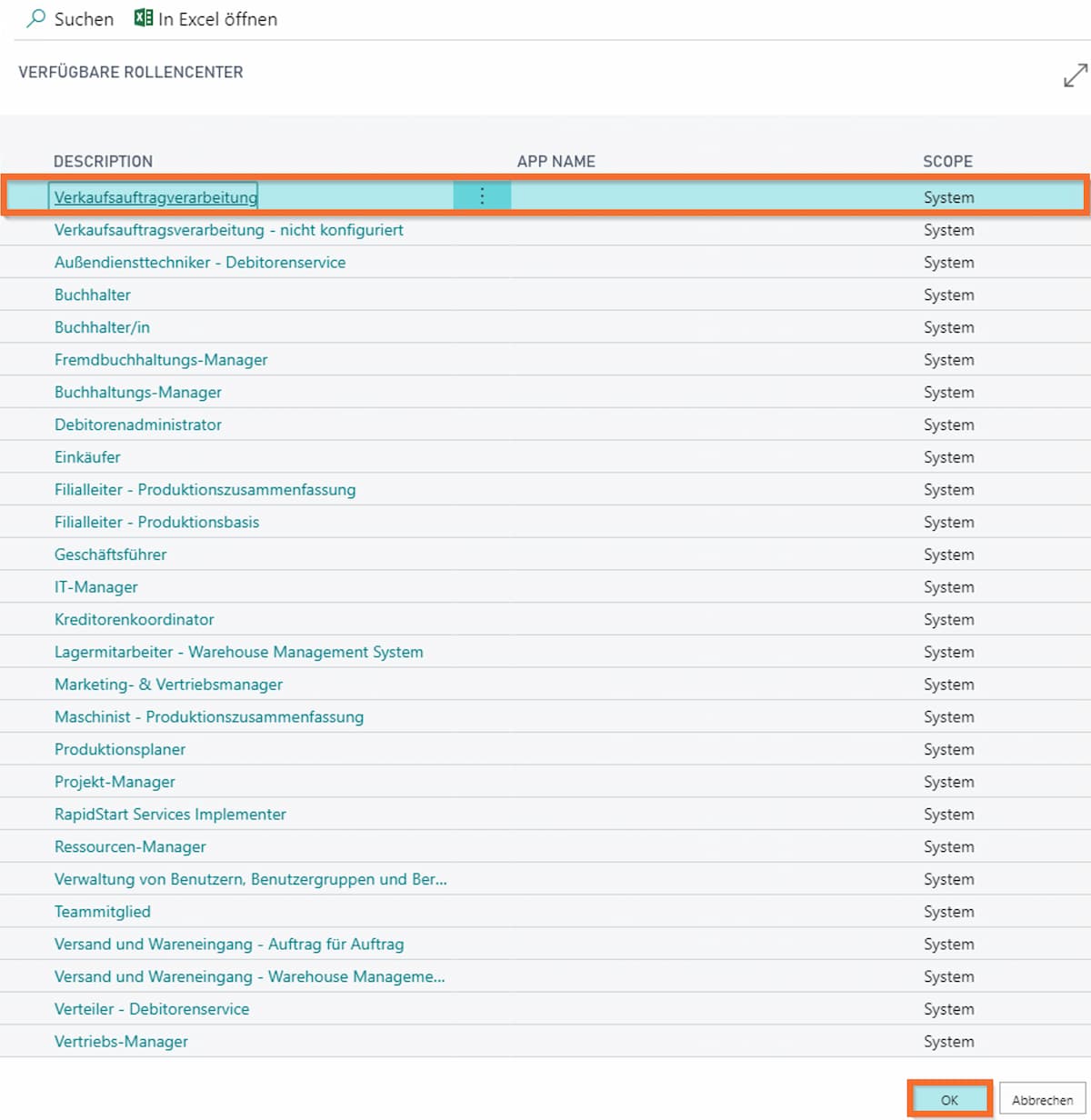
Task: Click the APP NAME column header
Action: click(556, 161)
